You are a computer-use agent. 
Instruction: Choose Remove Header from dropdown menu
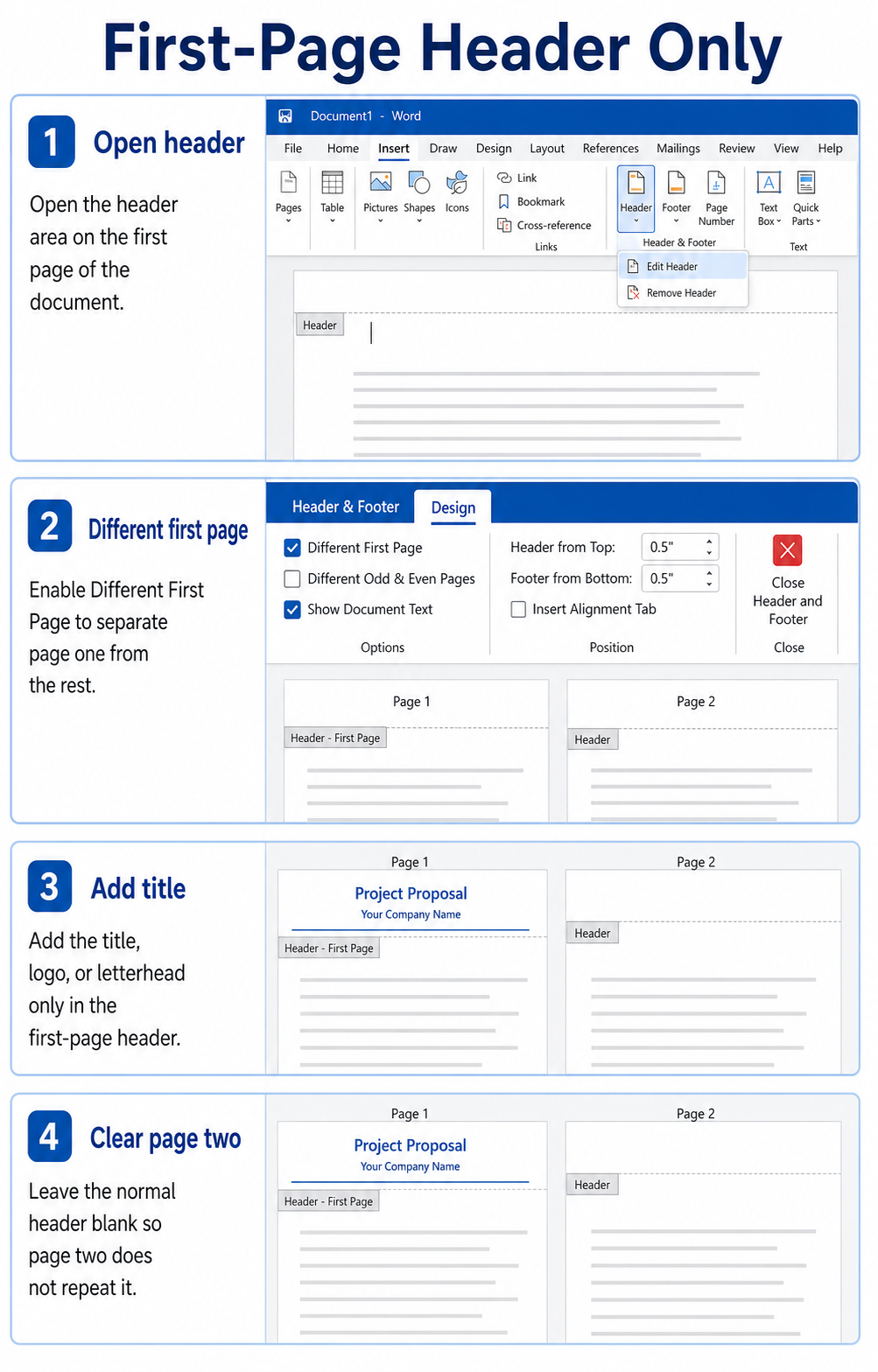(x=683, y=293)
